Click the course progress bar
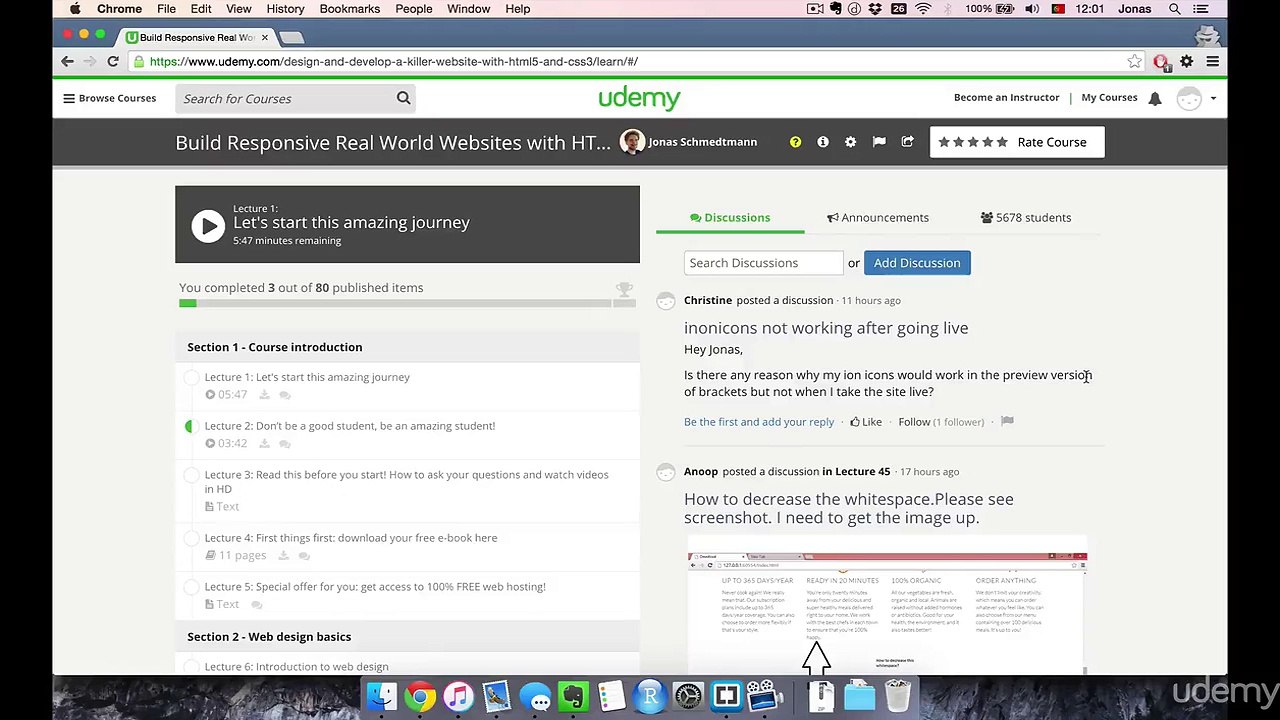 point(407,303)
